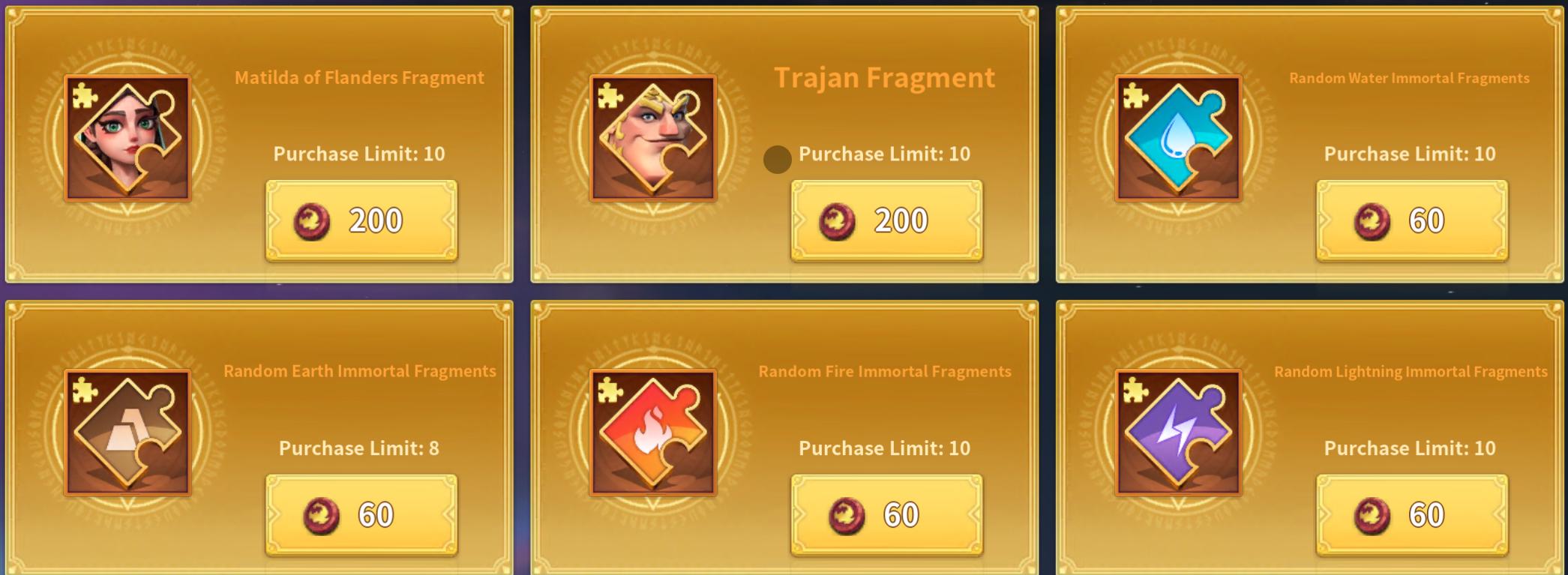Select the Random Lightning Immortal Fragments label
Screen dimensions: 1568x575
(1411, 372)
